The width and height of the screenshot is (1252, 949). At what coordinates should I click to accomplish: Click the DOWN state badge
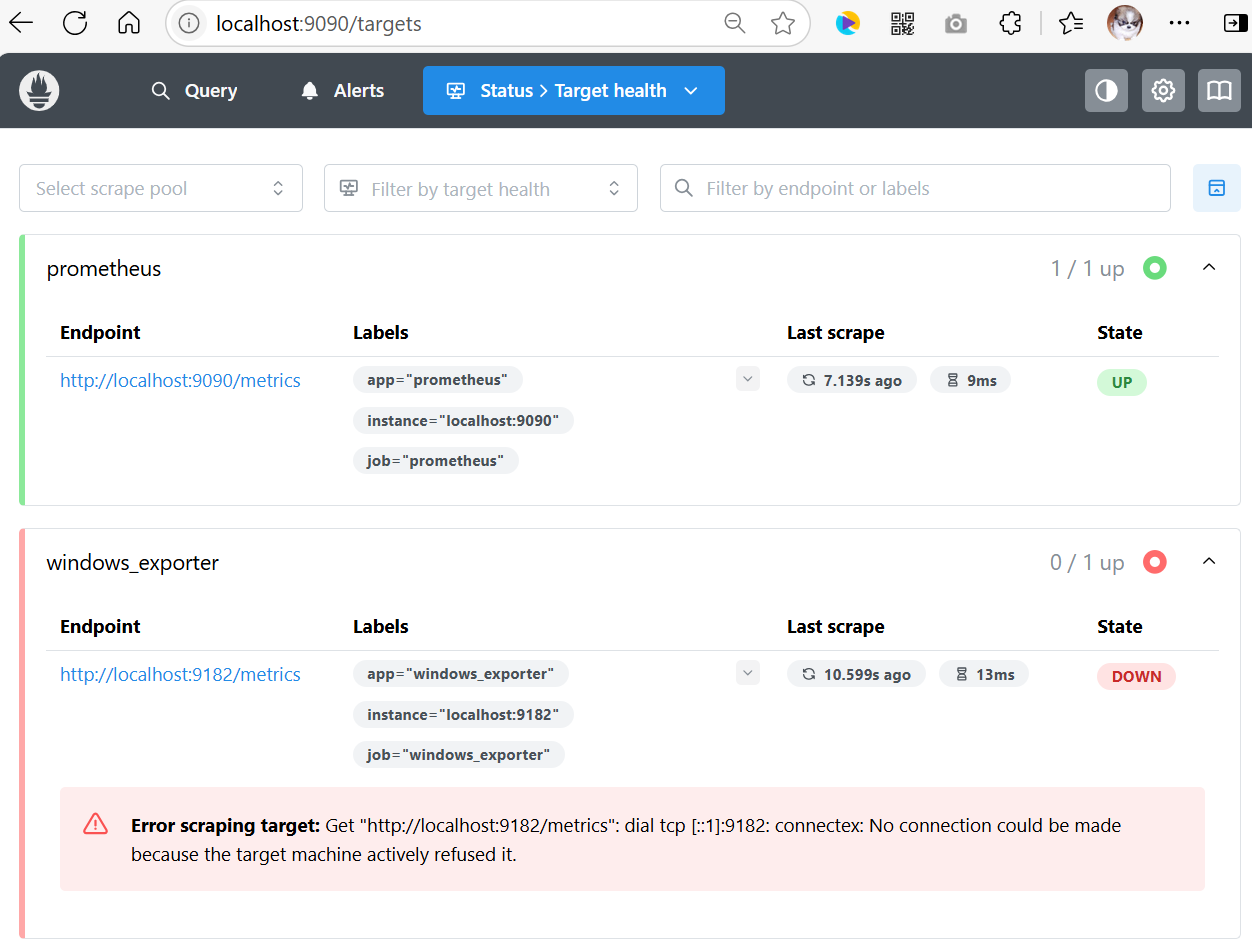1136,676
